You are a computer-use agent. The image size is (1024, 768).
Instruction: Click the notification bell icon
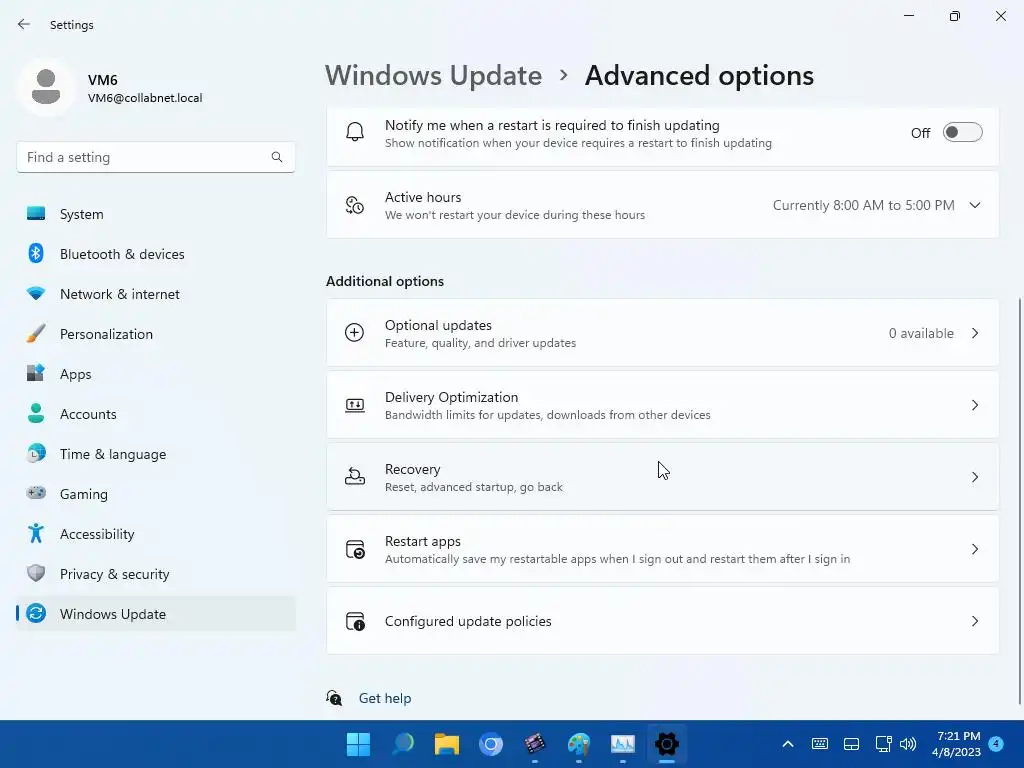(355, 133)
